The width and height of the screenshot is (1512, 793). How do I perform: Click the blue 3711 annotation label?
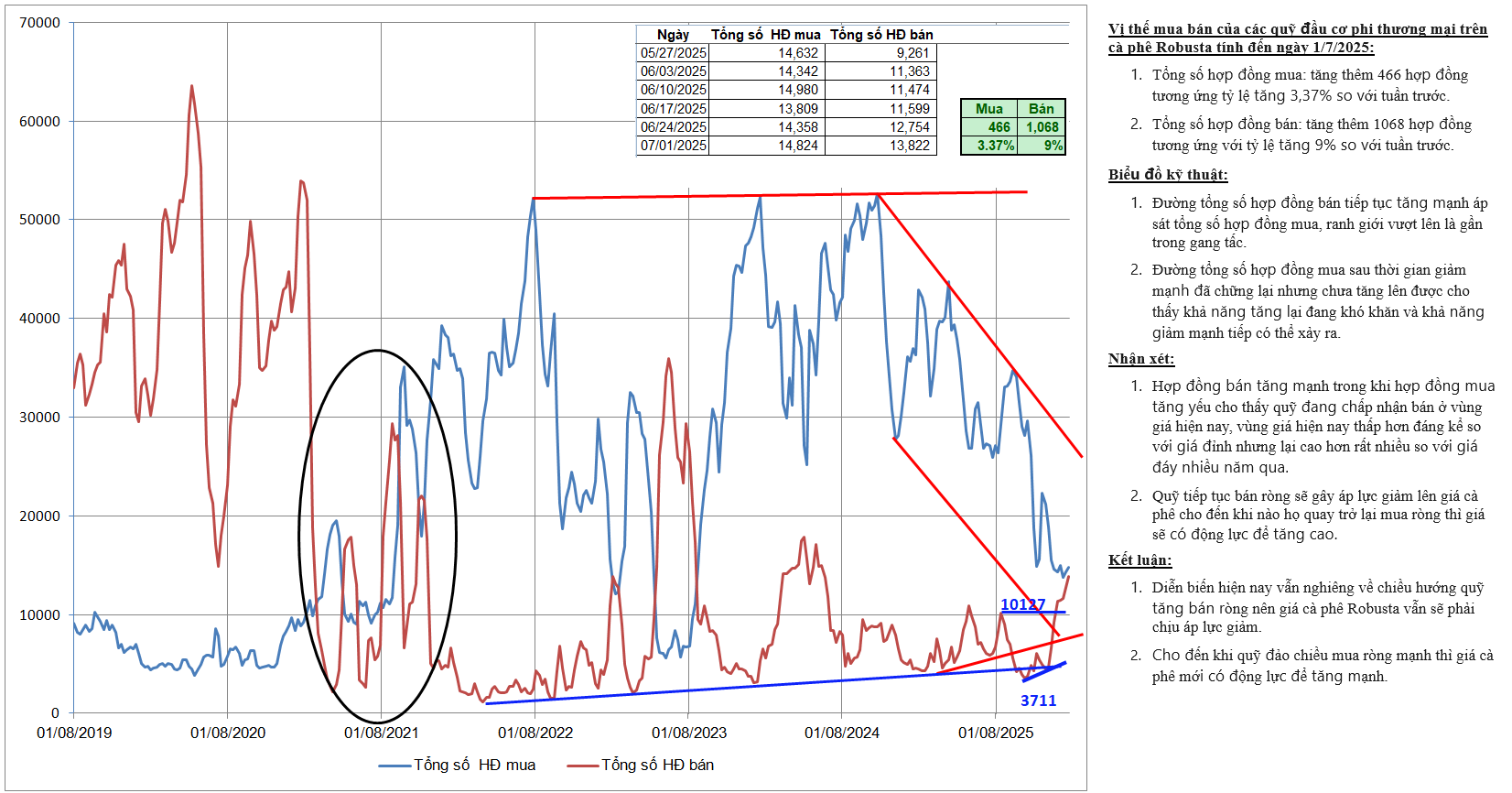[x=1038, y=701]
